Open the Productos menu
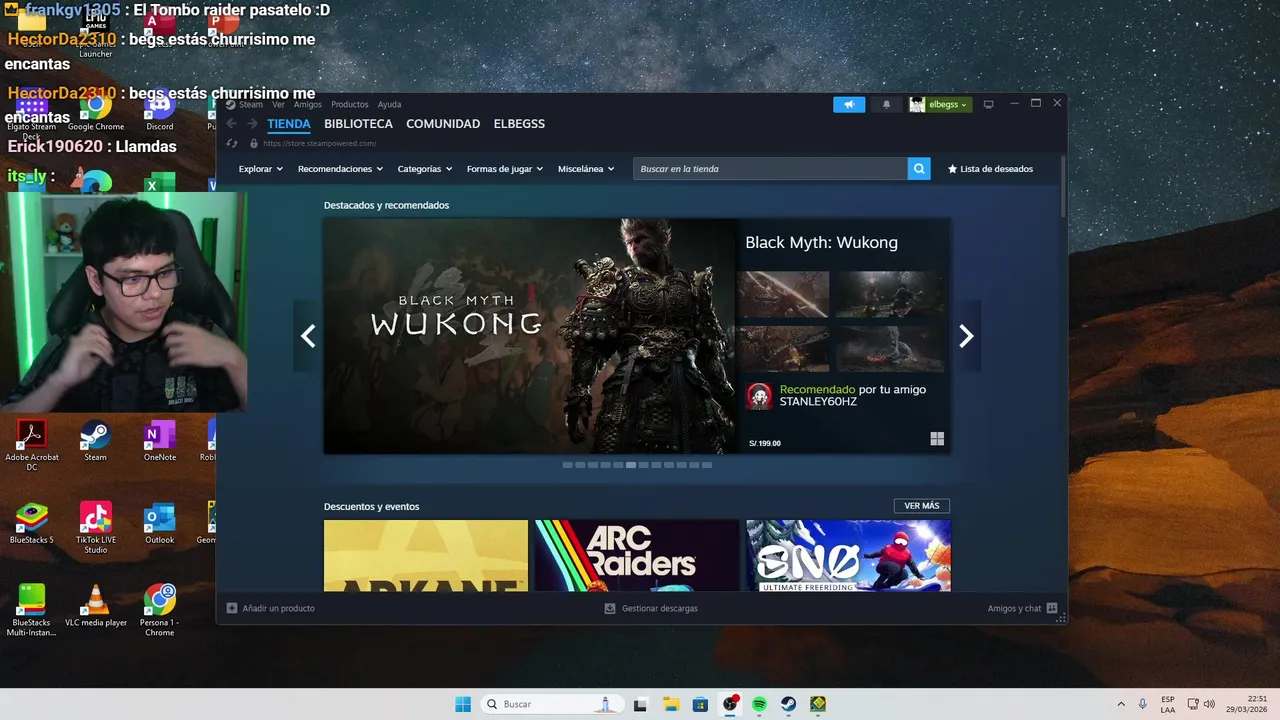The width and height of the screenshot is (1280, 720). point(350,104)
